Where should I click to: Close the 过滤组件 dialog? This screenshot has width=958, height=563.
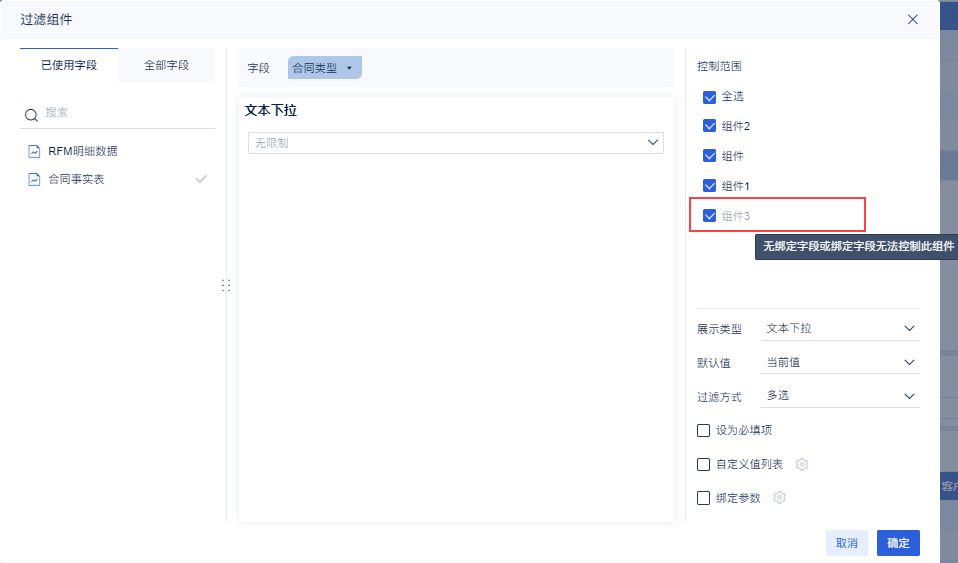click(913, 19)
